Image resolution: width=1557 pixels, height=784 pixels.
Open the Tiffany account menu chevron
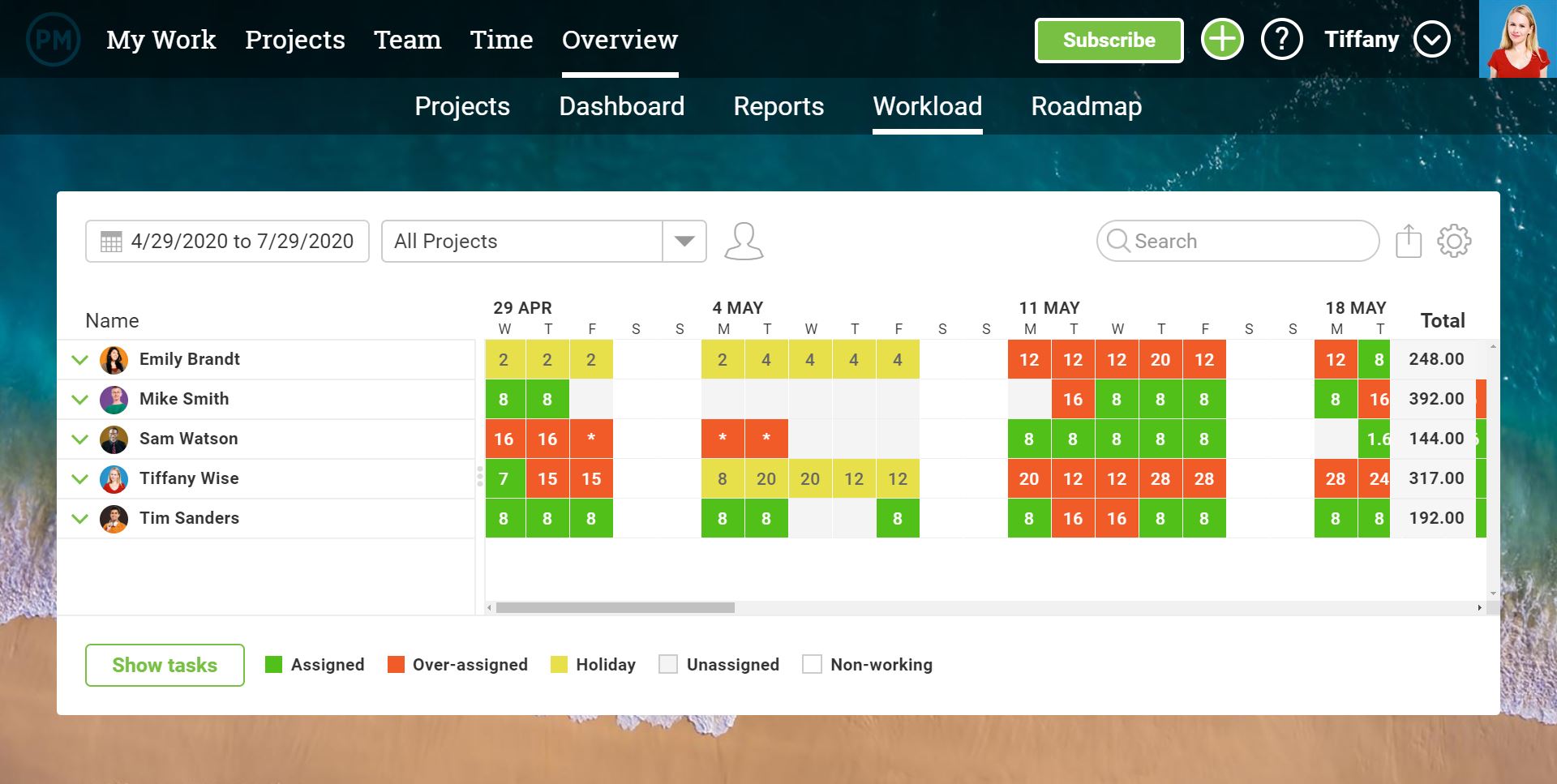[x=1432, y=38]
